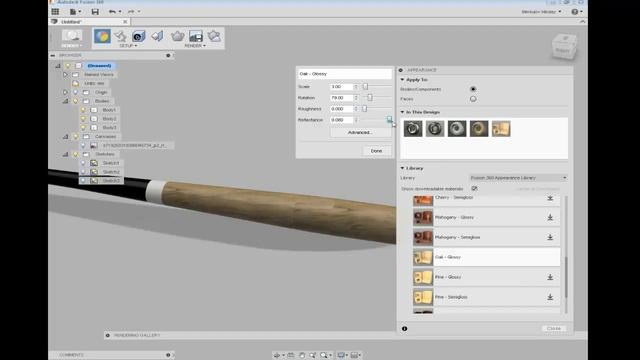This screenshot has width=640, height=360.
Task: Open Advanced appearance settings
Action: coord(360,133)
